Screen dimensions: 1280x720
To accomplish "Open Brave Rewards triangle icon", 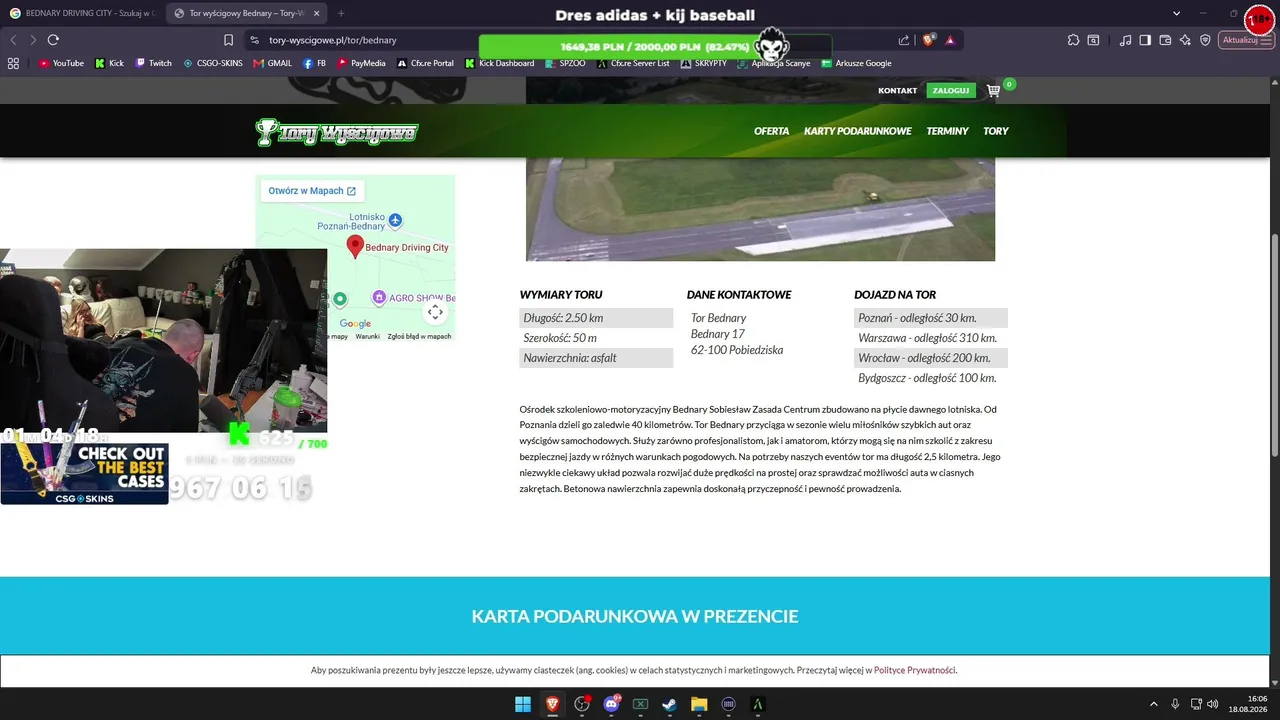I will click(950, 40).
